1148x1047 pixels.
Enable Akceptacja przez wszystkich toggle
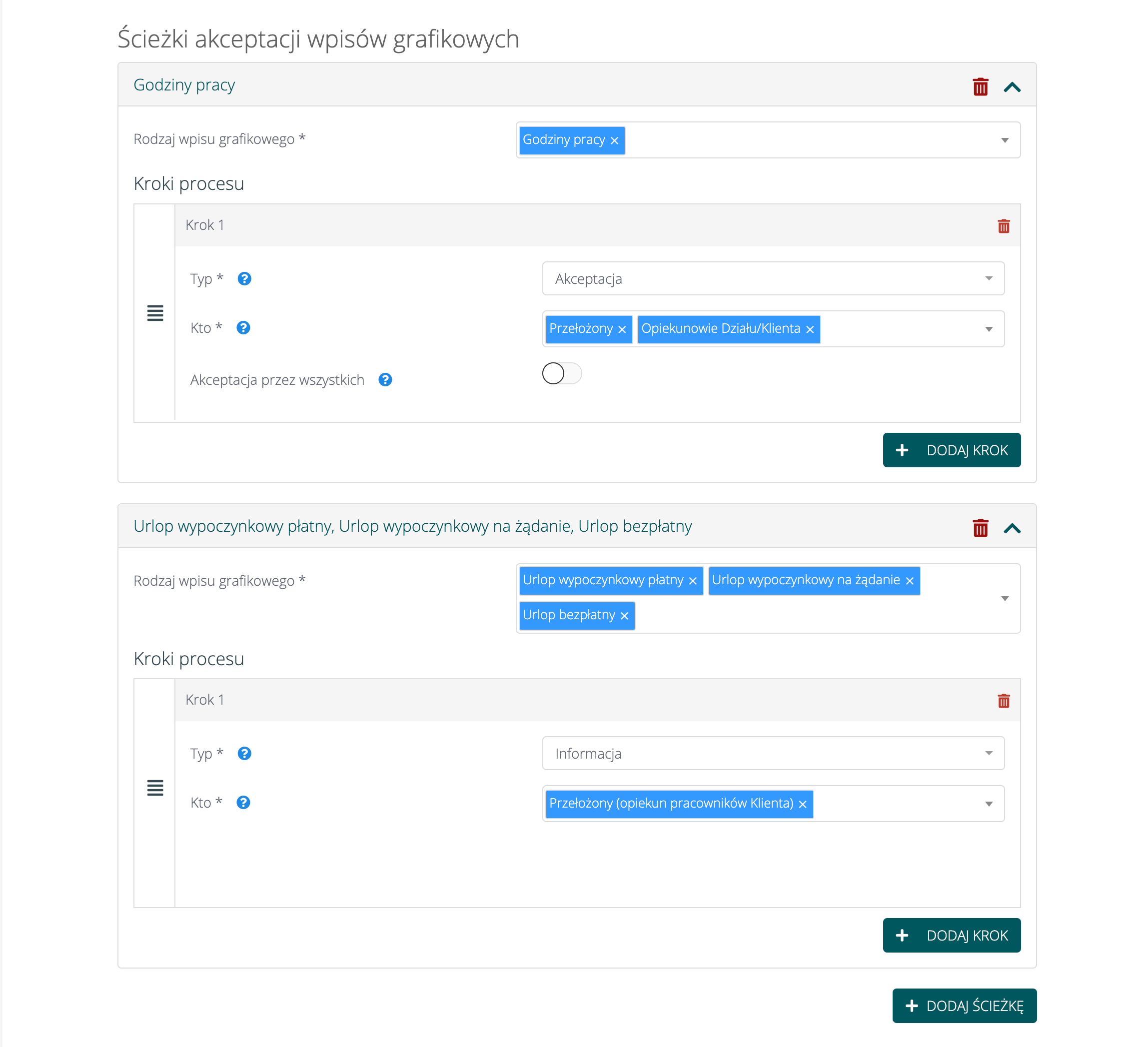click(561, 373)
